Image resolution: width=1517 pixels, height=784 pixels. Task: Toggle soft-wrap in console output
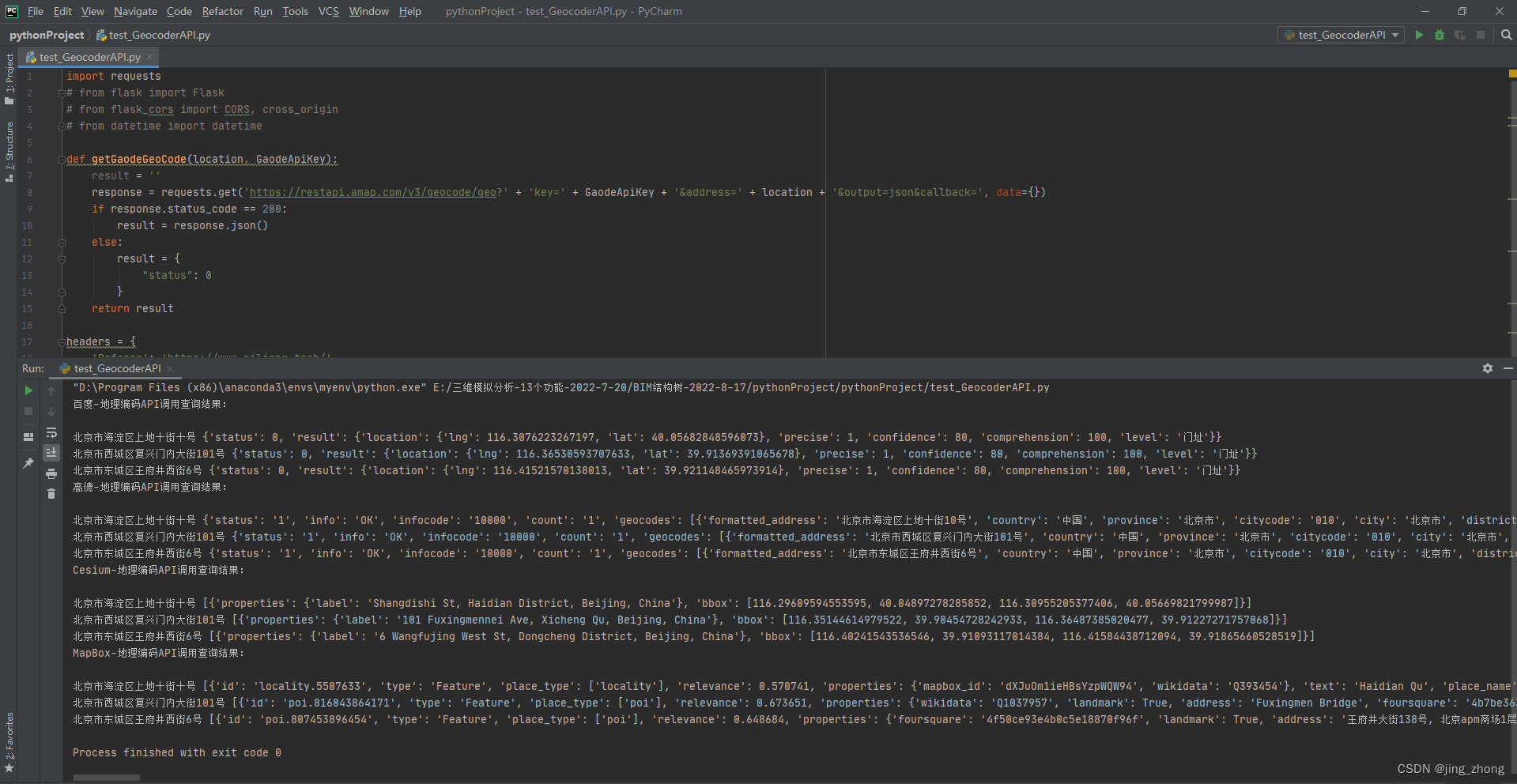51,432
